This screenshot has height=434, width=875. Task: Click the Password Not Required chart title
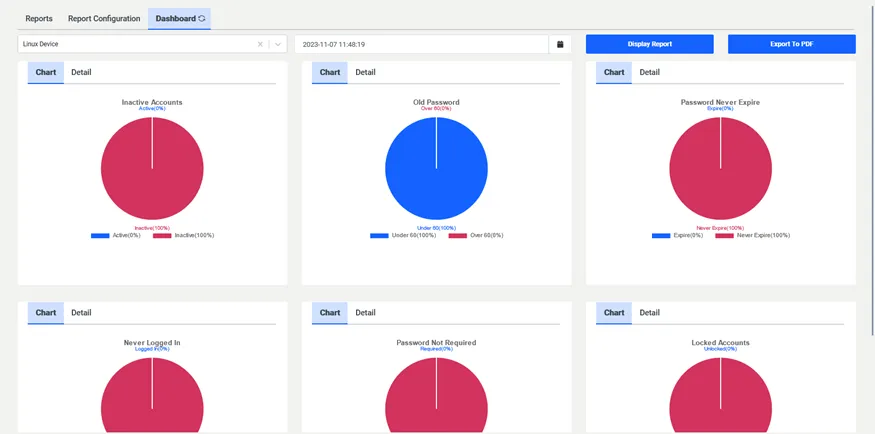(436, 343)
